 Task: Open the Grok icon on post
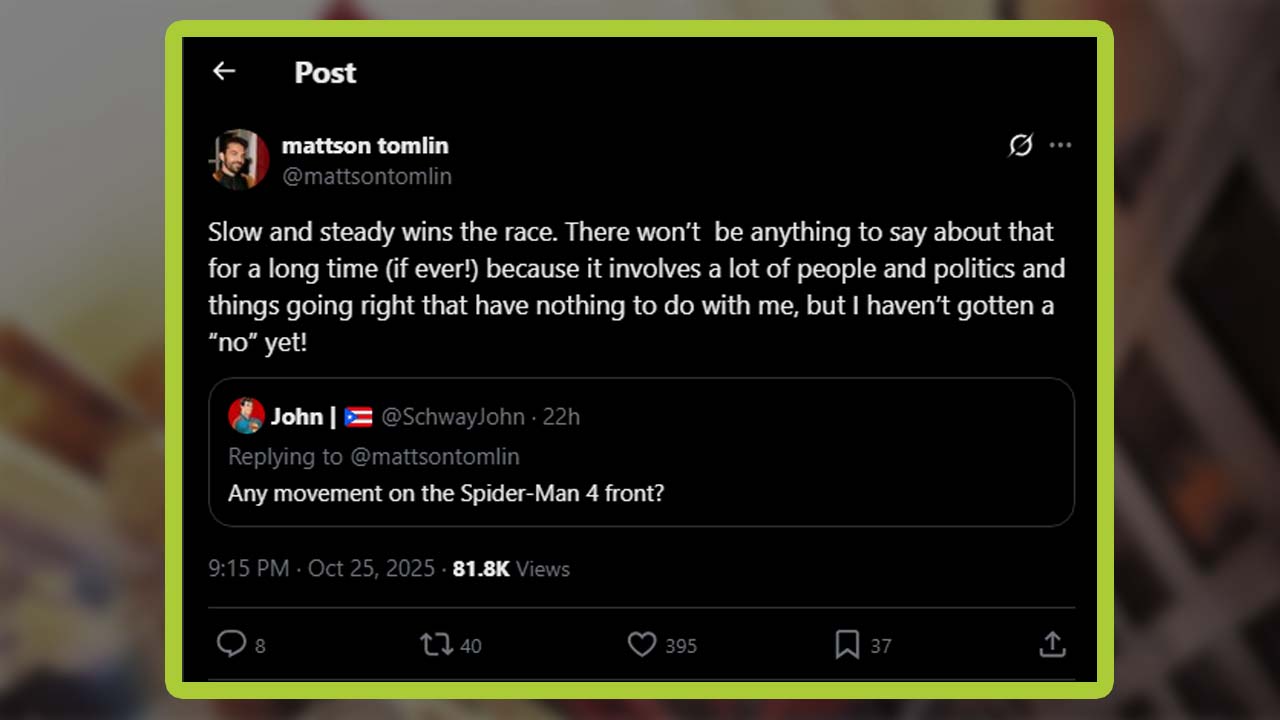click(1020, 146)
